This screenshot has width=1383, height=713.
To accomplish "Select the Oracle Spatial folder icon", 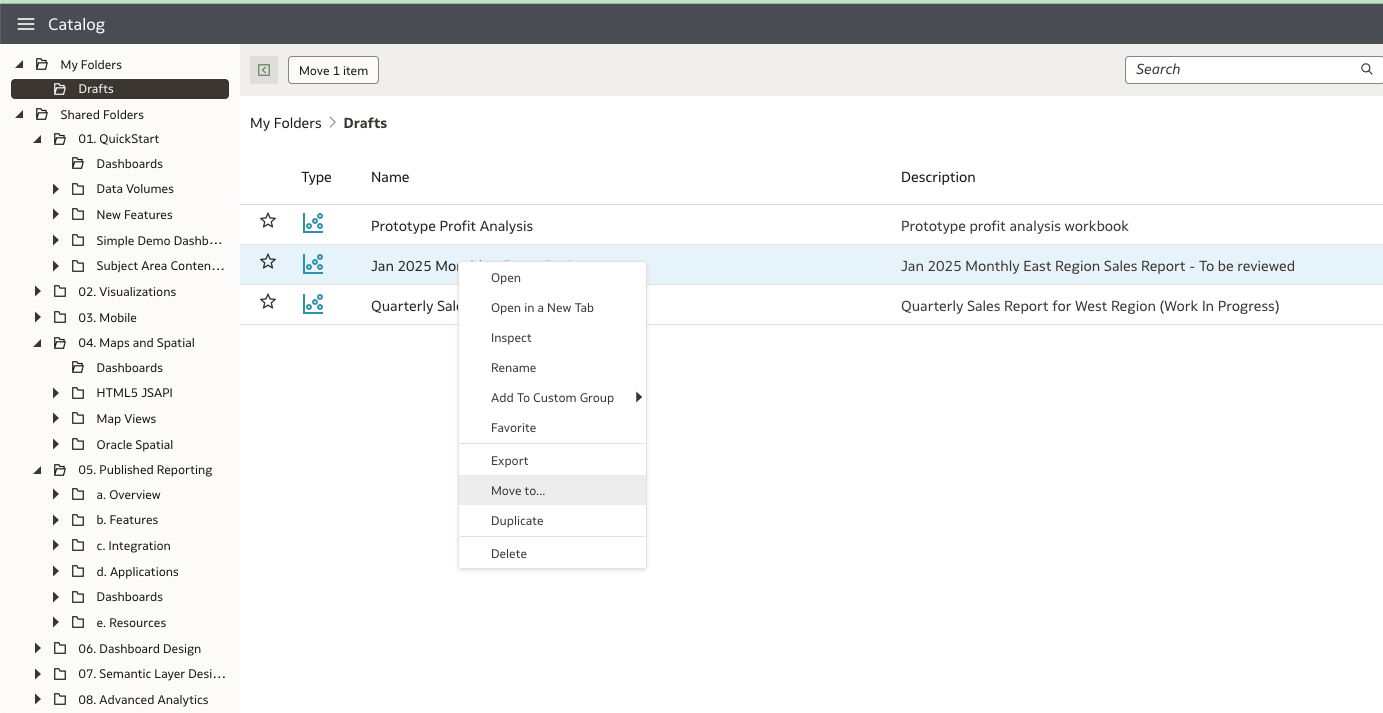I will click(78, 444).
